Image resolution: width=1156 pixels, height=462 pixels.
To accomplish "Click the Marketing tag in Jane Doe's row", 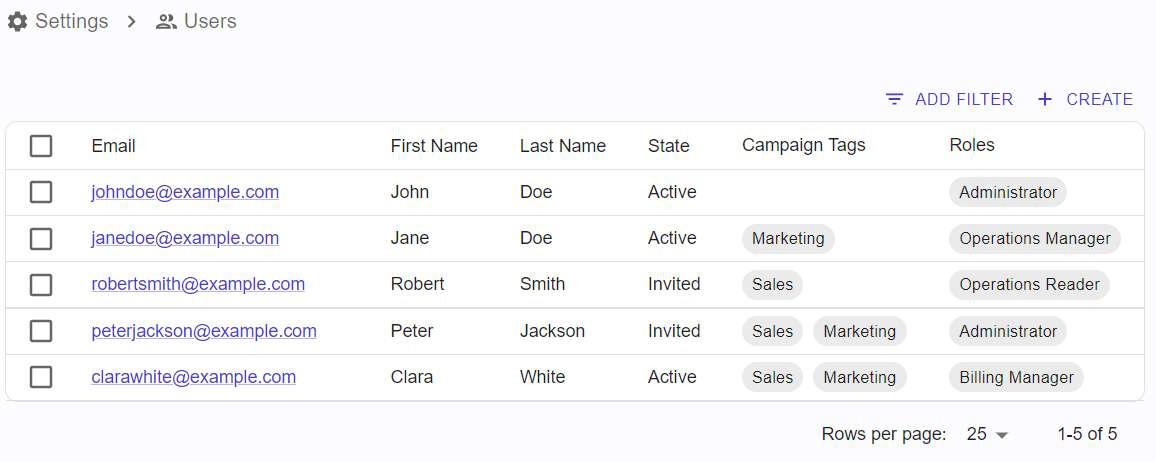I will pos(788,239).
